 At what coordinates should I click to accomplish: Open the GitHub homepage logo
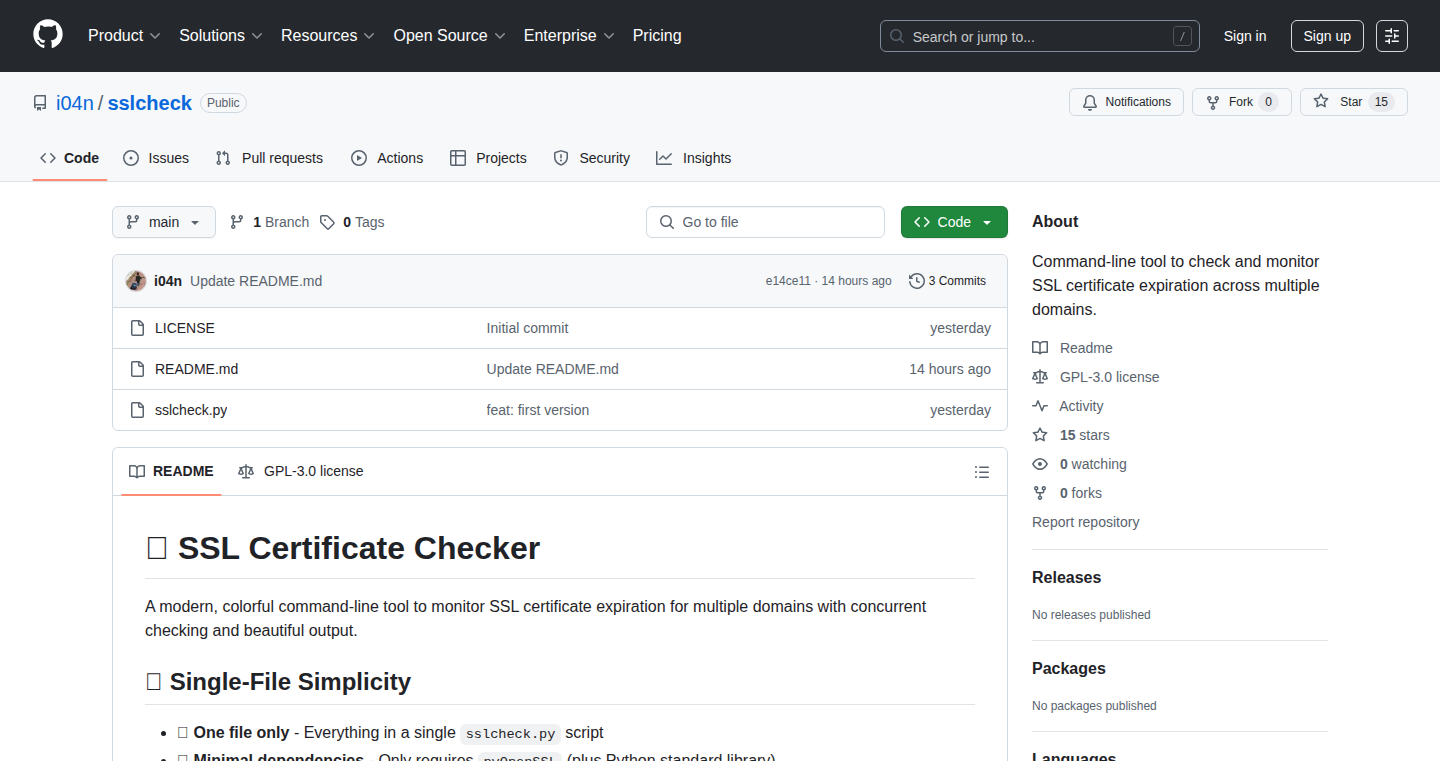click(48, 35)
